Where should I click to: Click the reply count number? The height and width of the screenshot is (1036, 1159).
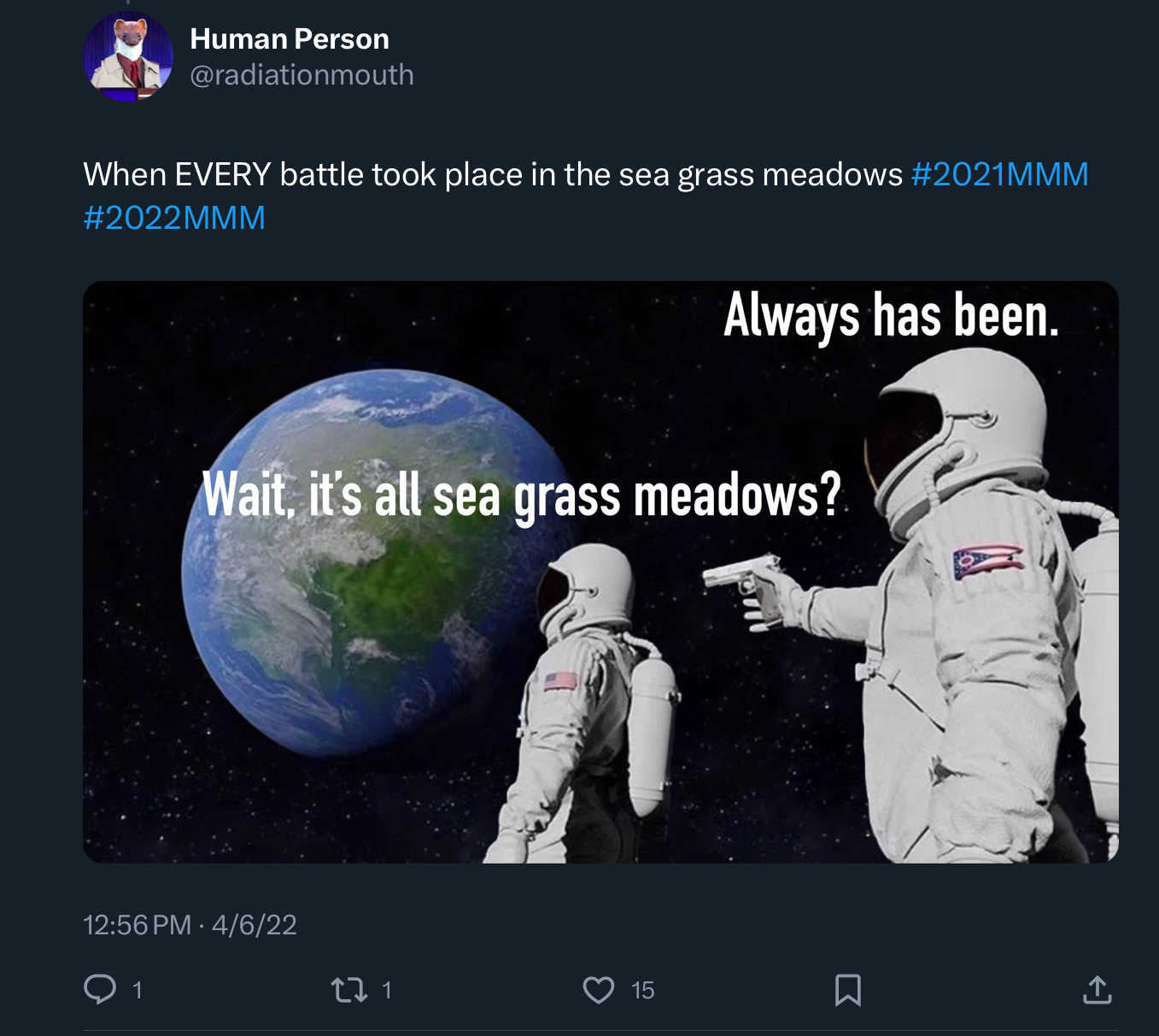[137, 991]
